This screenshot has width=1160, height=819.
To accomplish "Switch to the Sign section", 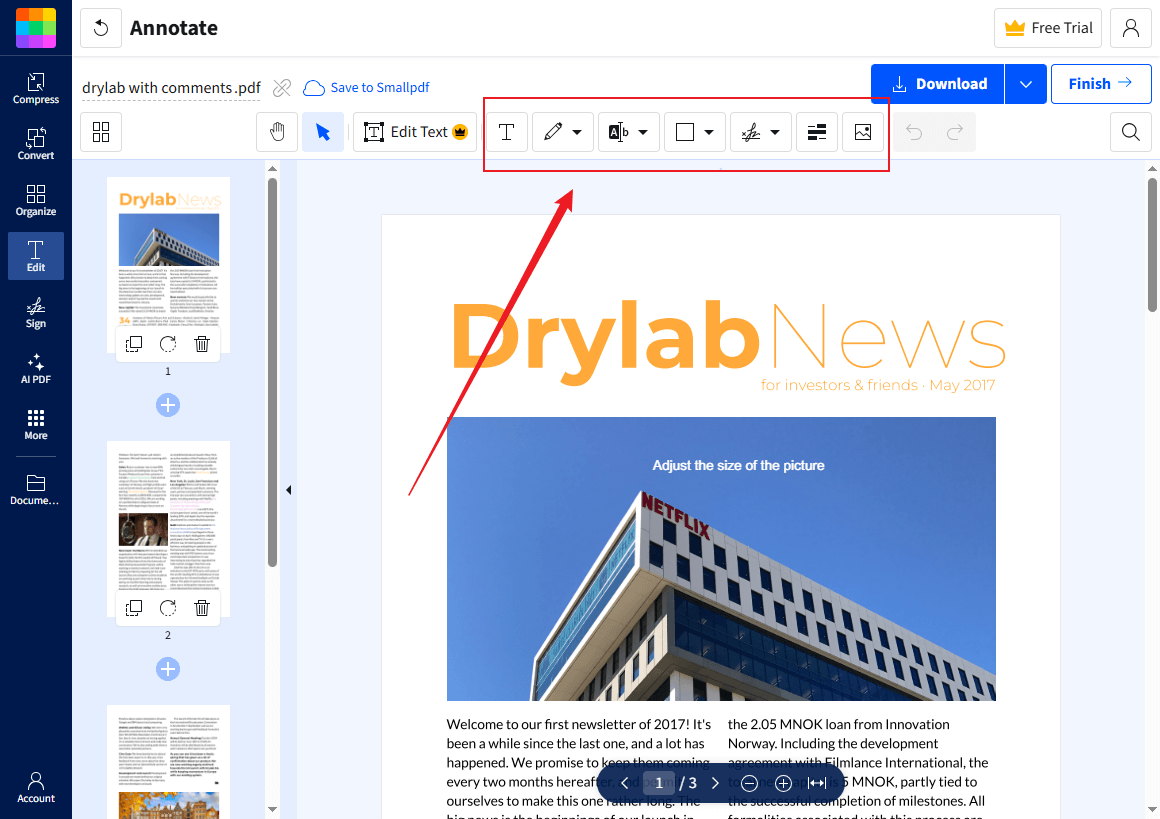I will click(x=35, y=312).
